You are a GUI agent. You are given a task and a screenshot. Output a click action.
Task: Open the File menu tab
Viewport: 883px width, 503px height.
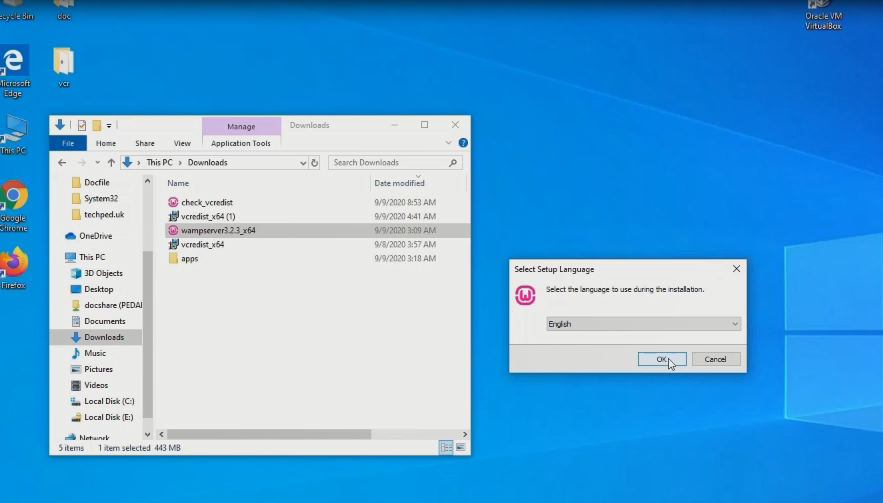click(x=69, y=143)
